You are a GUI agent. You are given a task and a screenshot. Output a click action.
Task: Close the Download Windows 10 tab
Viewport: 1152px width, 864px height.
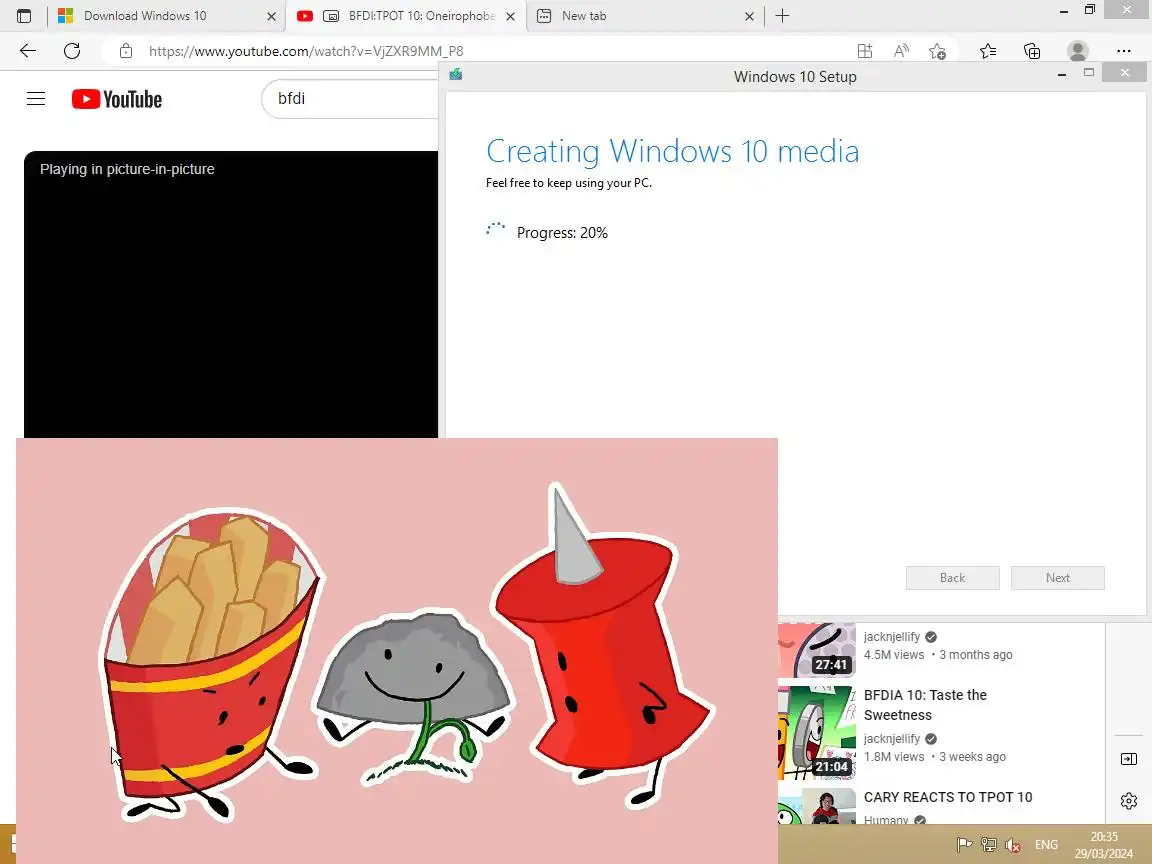[271, 16]
